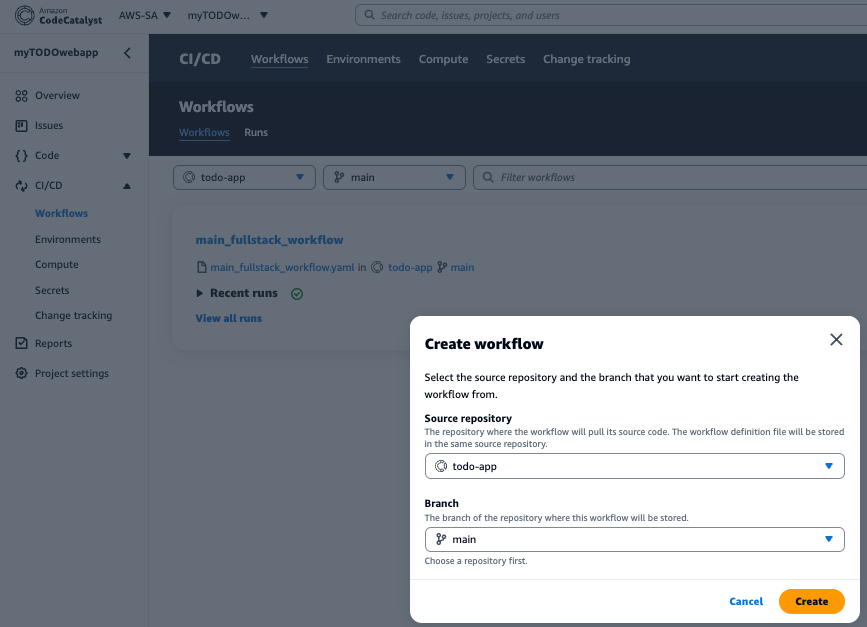Click the orange Create button
Image resolution: width=867 pixels, height=627 pixels.
811,602
